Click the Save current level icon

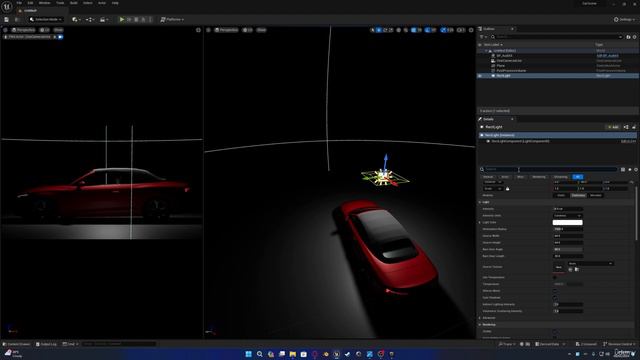[x=7, y=20]
